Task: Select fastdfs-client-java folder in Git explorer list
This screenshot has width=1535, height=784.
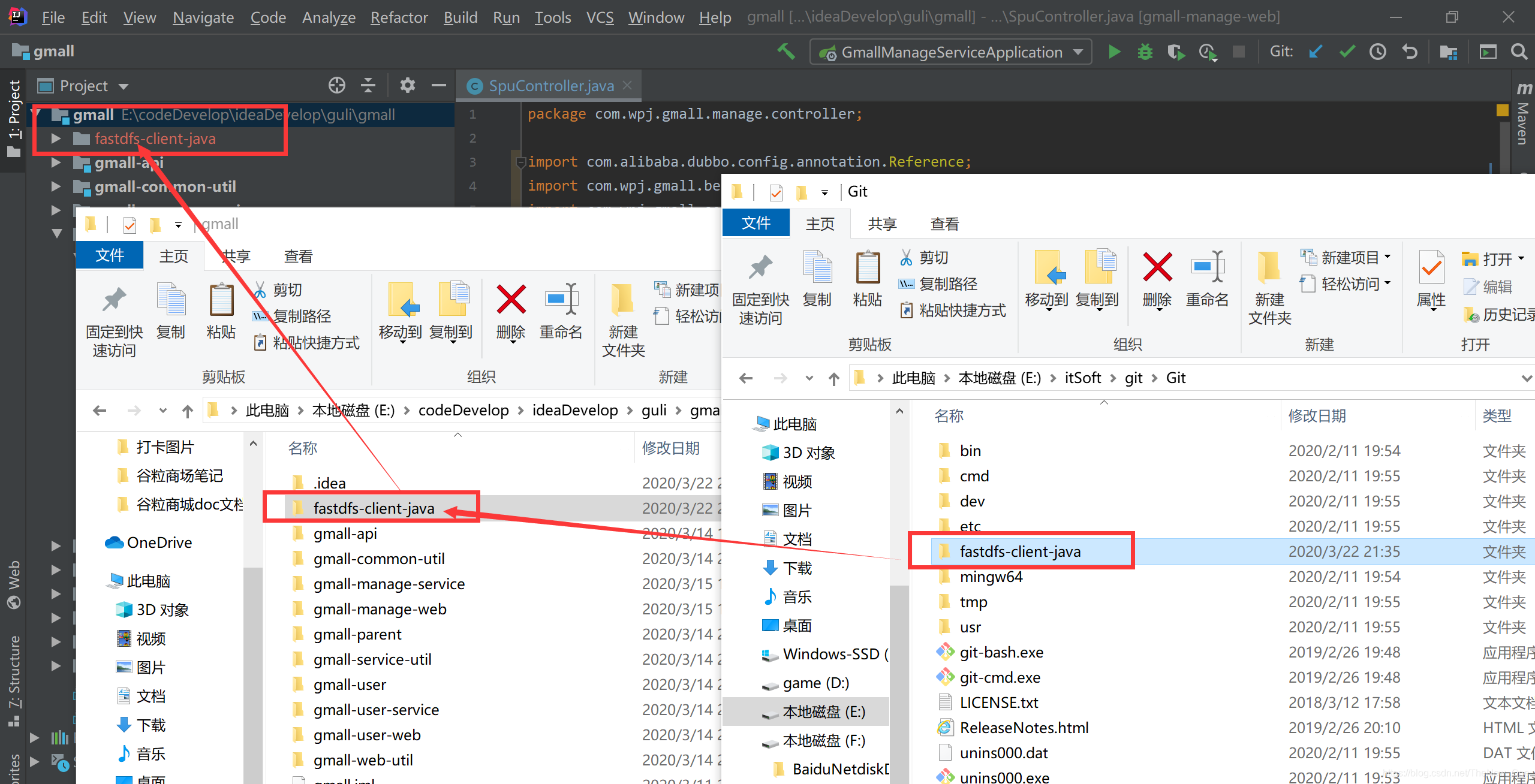Action: 1019,551
